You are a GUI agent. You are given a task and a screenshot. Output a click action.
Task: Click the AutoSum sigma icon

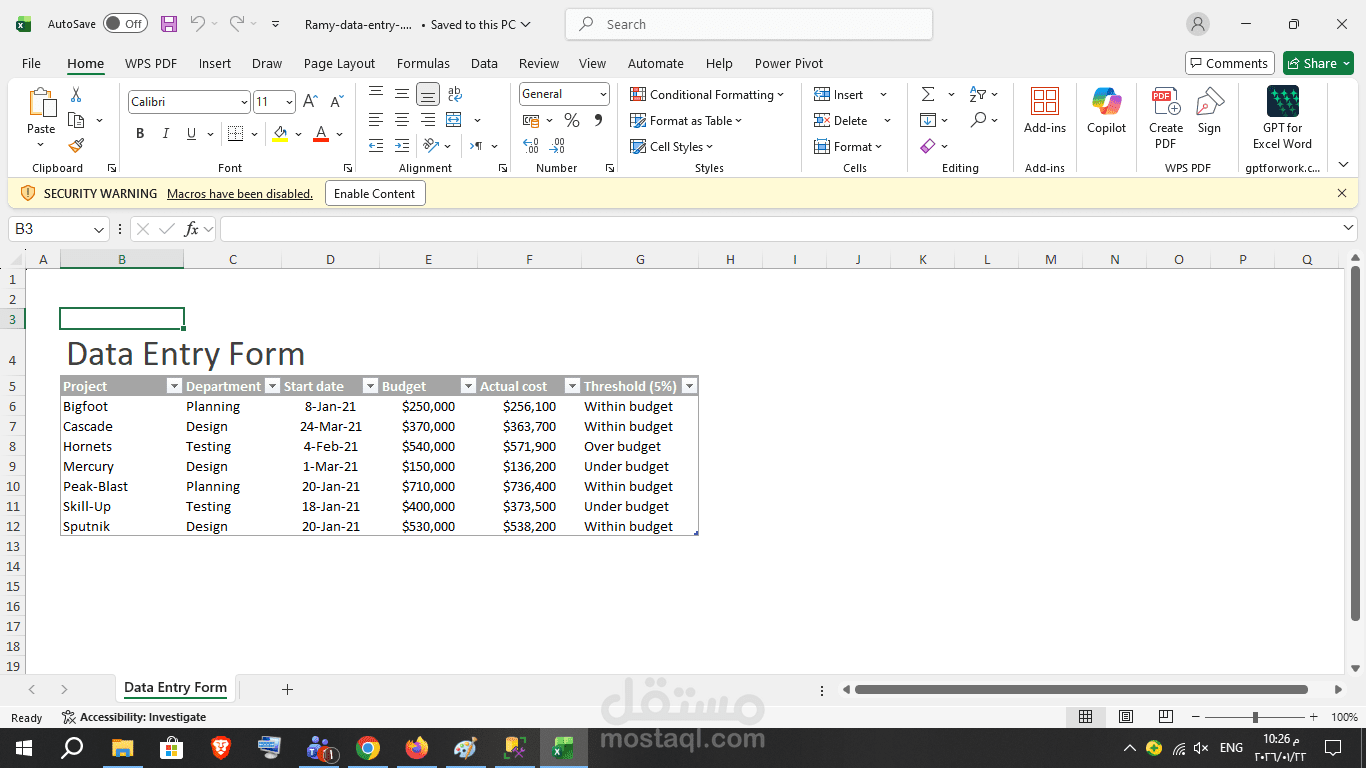(x=928, y=94)
